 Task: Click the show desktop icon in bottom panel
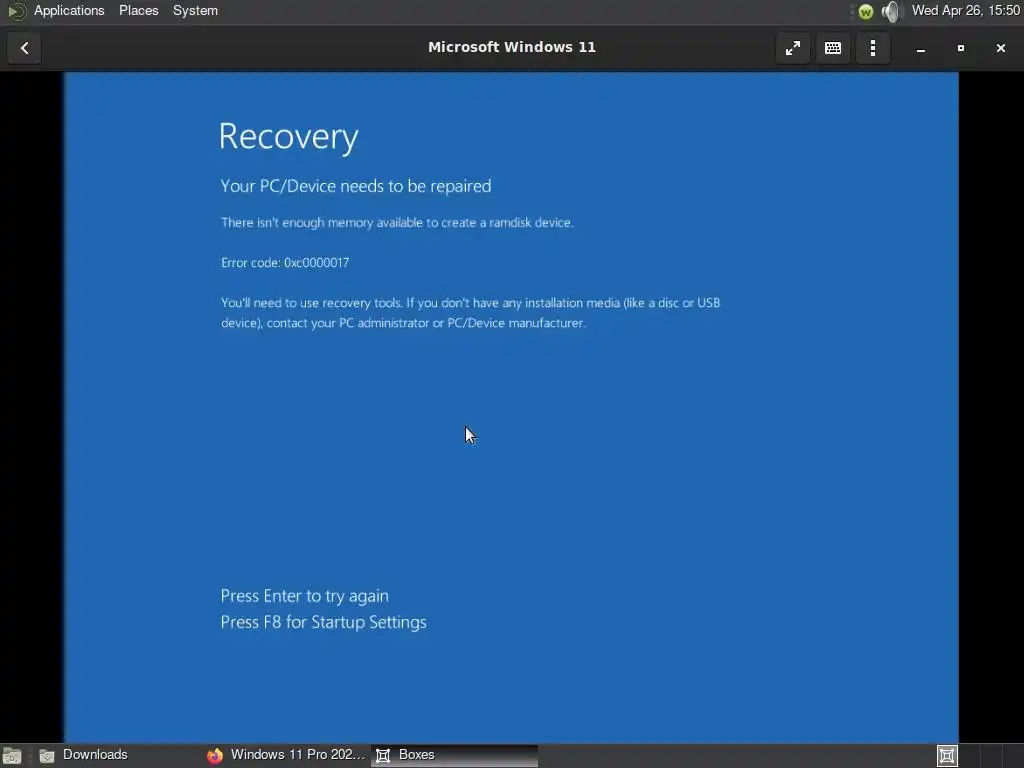tap(12, 756)
